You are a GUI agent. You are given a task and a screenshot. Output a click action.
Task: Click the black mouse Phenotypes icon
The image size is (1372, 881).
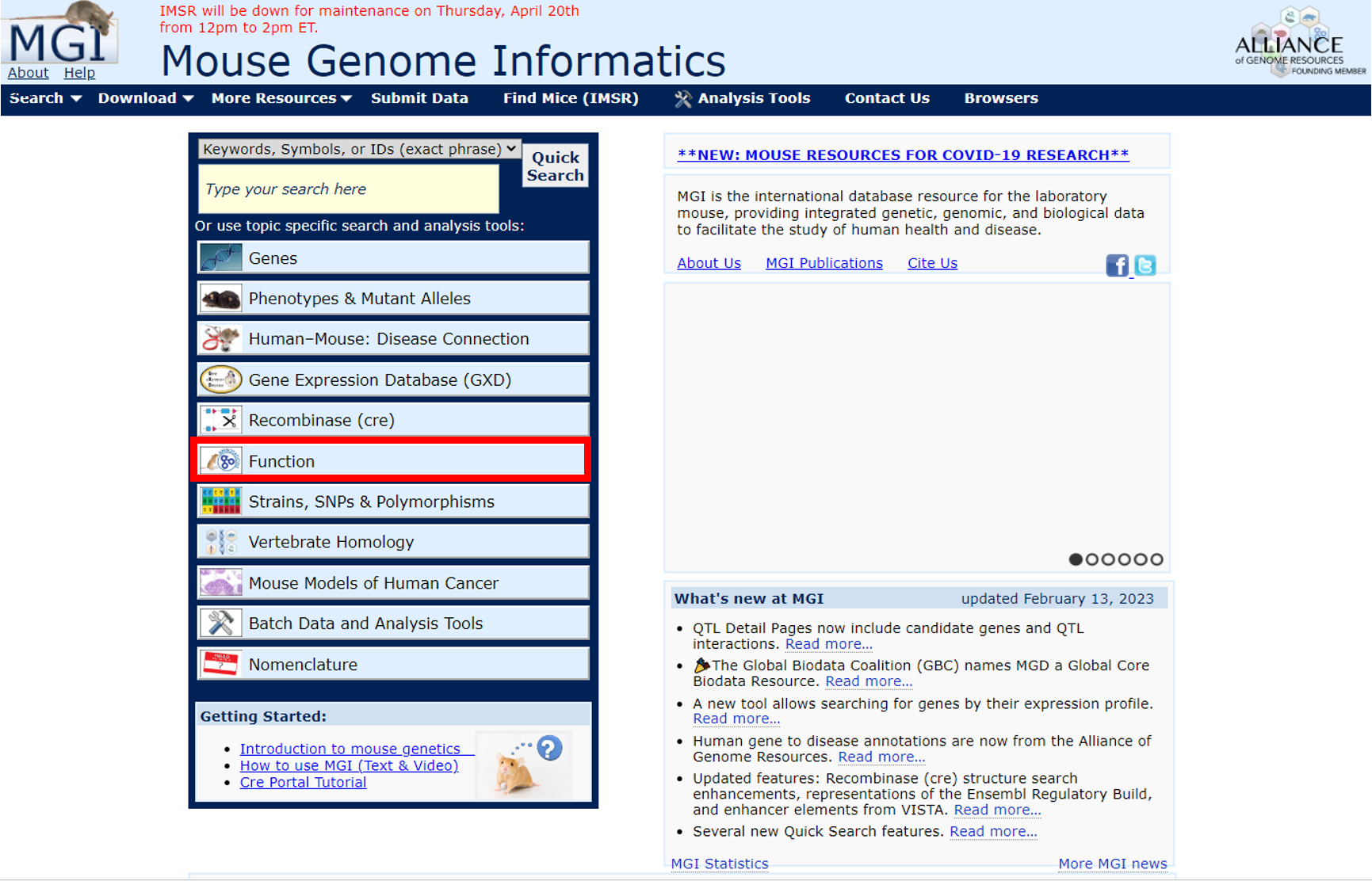[x=220, y=299]
